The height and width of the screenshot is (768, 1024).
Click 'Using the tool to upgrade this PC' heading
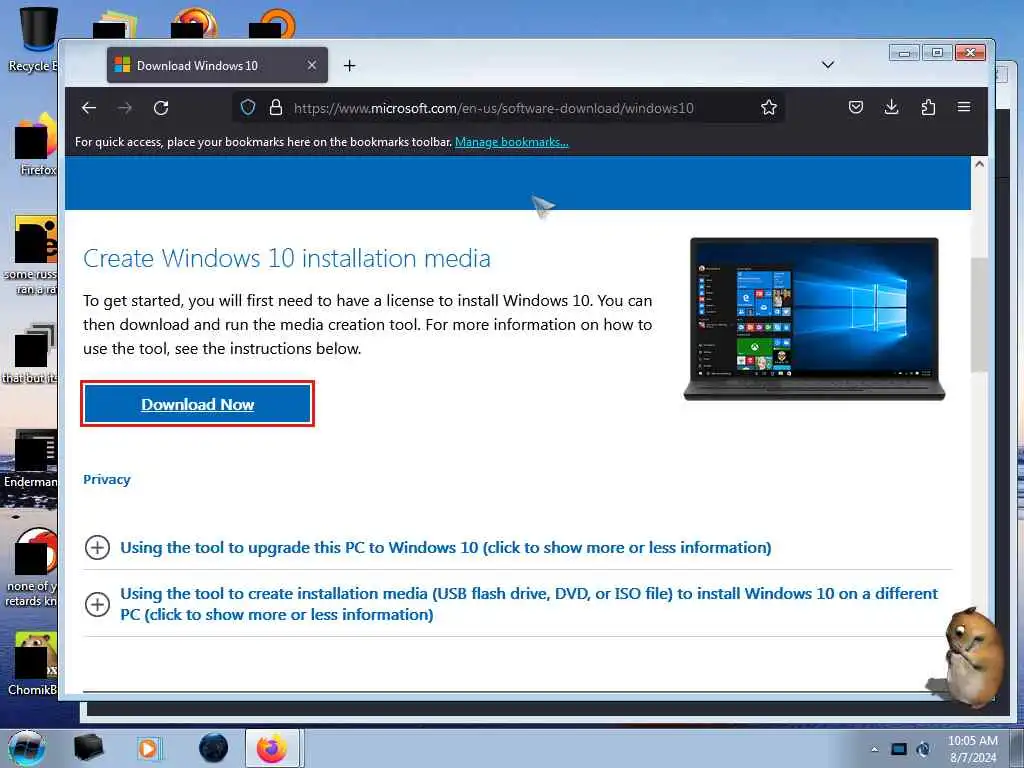[x=445, y=547]
